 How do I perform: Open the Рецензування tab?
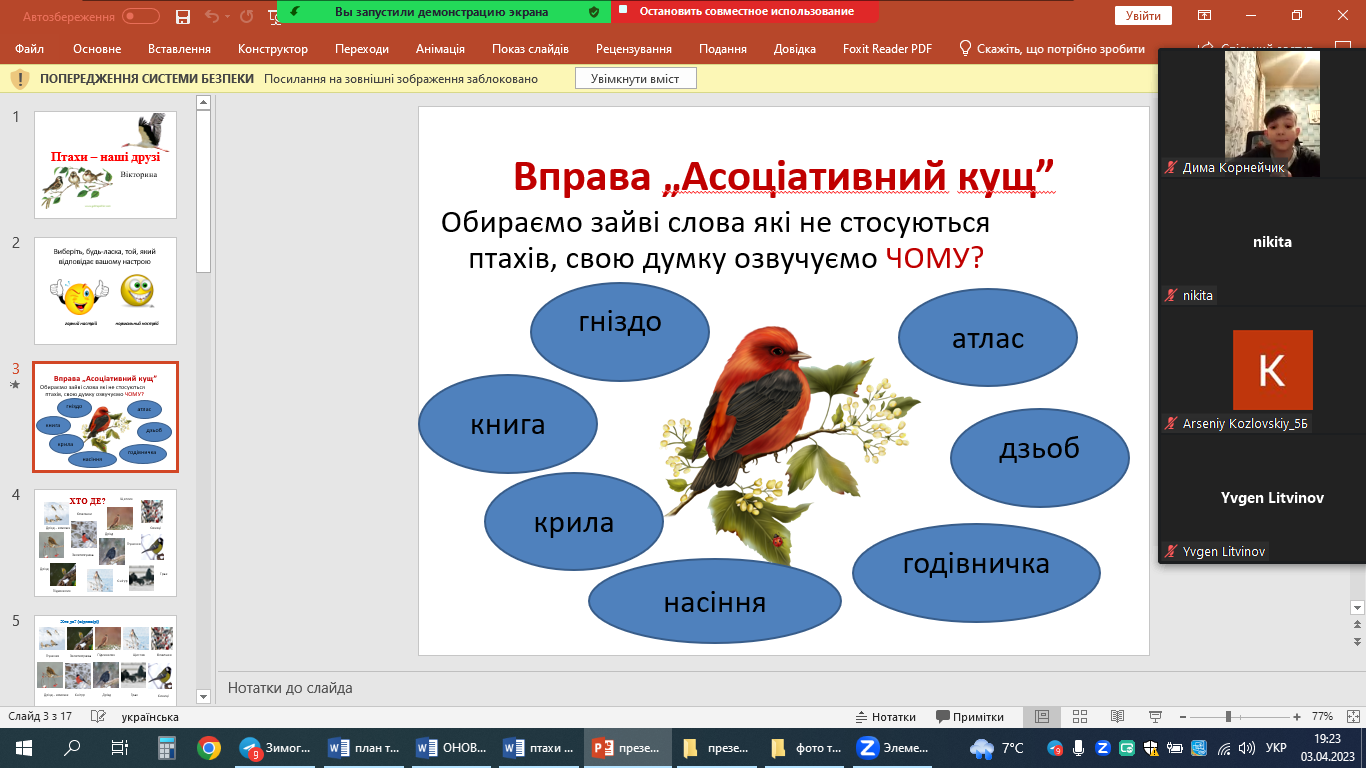[x=634, y=48]
